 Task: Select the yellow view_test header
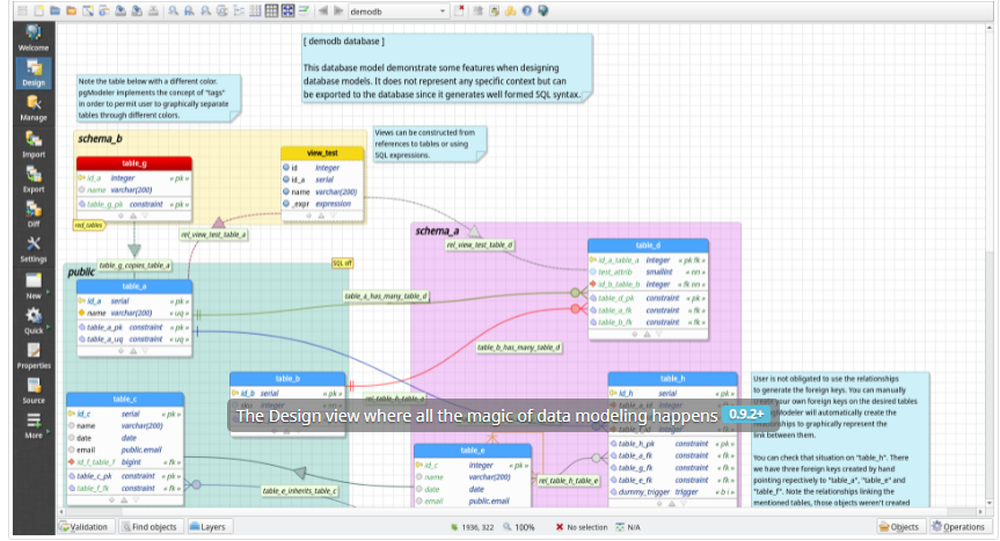pos(322,153)
